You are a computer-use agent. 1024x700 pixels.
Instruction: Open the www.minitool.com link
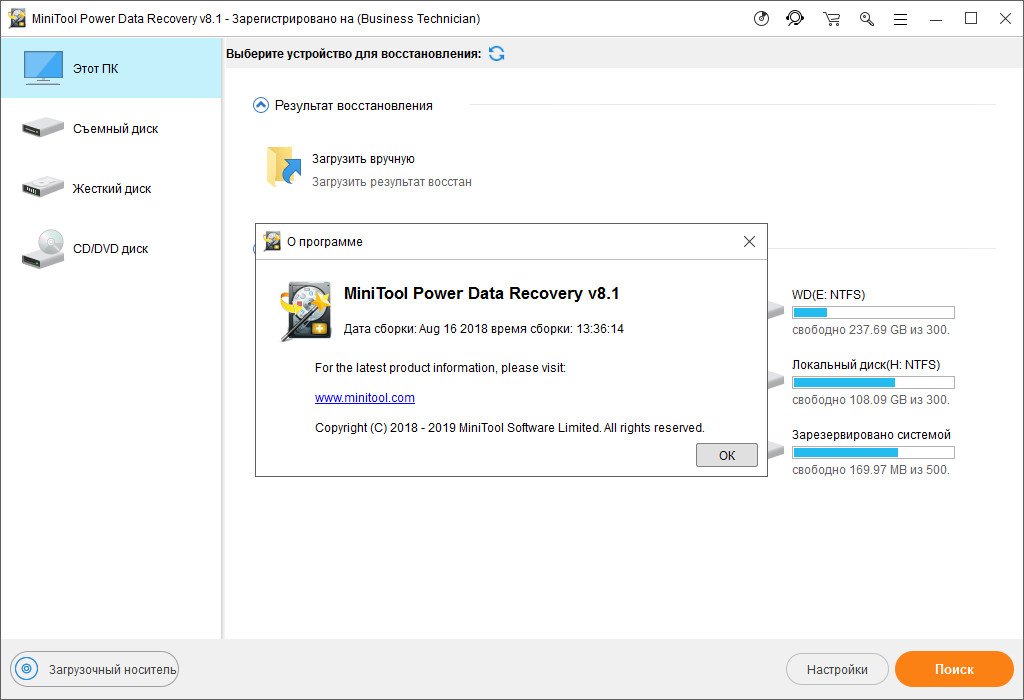[x=364, y=397]
